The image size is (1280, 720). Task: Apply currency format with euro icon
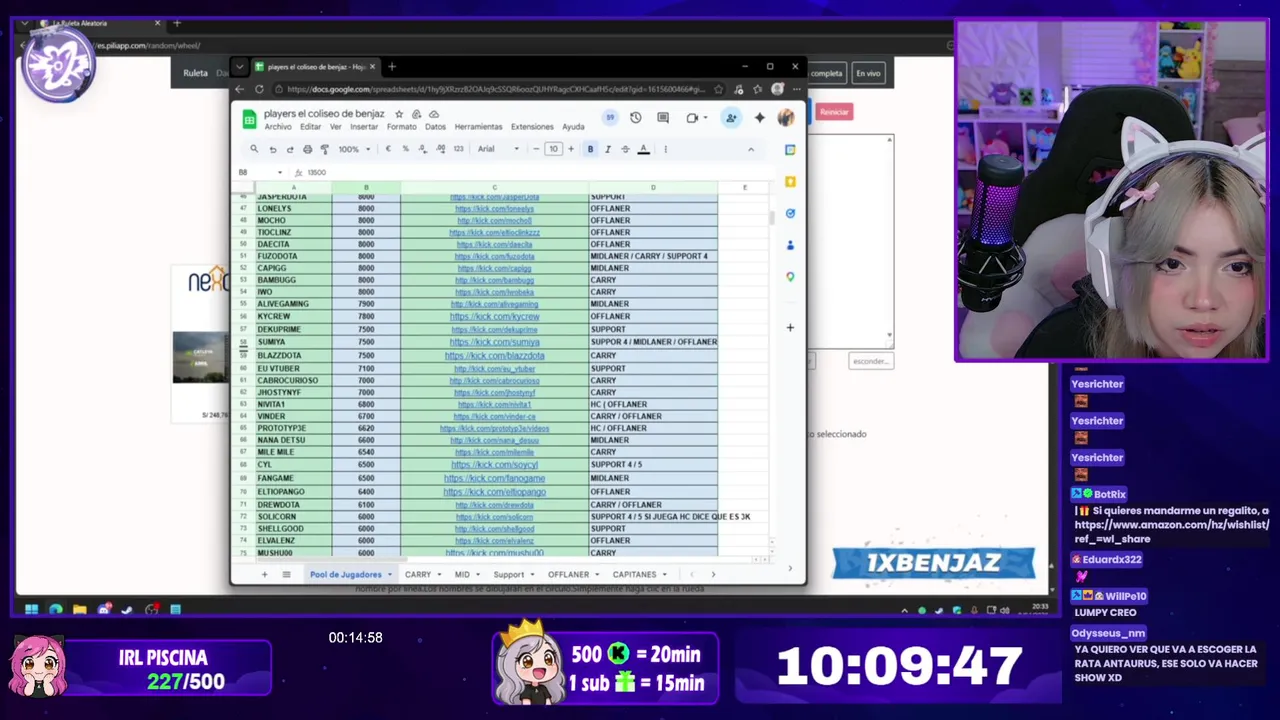click(x=388, y=149)
